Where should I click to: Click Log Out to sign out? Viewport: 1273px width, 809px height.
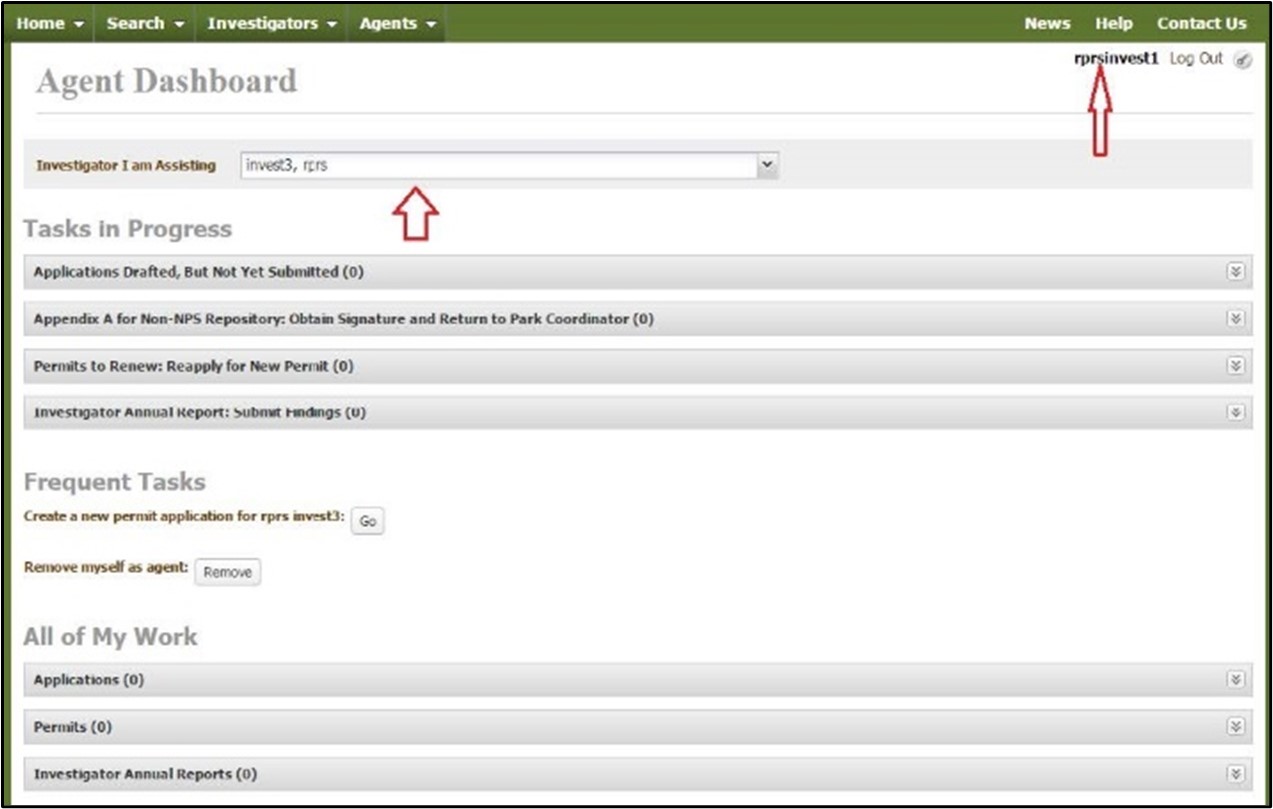coord(1197,60)
